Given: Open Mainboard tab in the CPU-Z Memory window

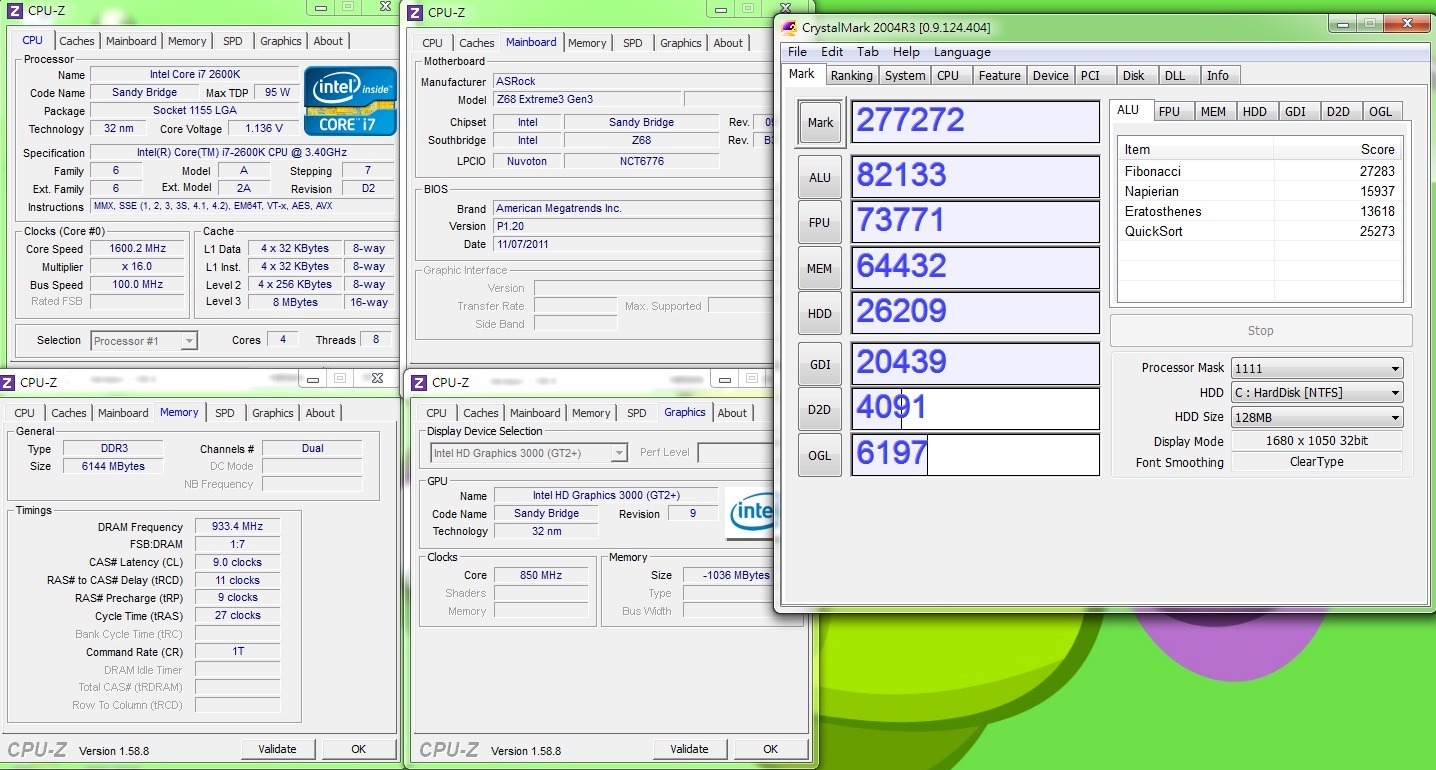Looking at the screenshot, I should pyautogui.click(x=123, y=413).
